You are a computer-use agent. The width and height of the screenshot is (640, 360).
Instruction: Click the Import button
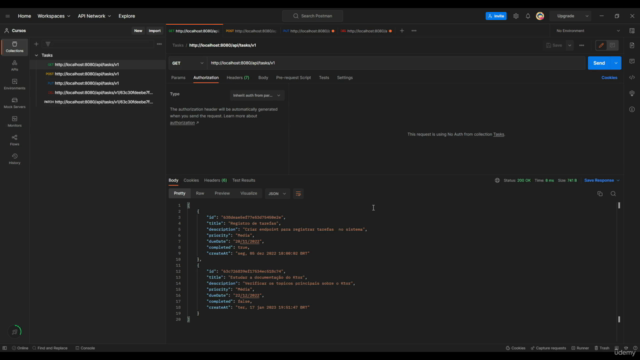155,31
